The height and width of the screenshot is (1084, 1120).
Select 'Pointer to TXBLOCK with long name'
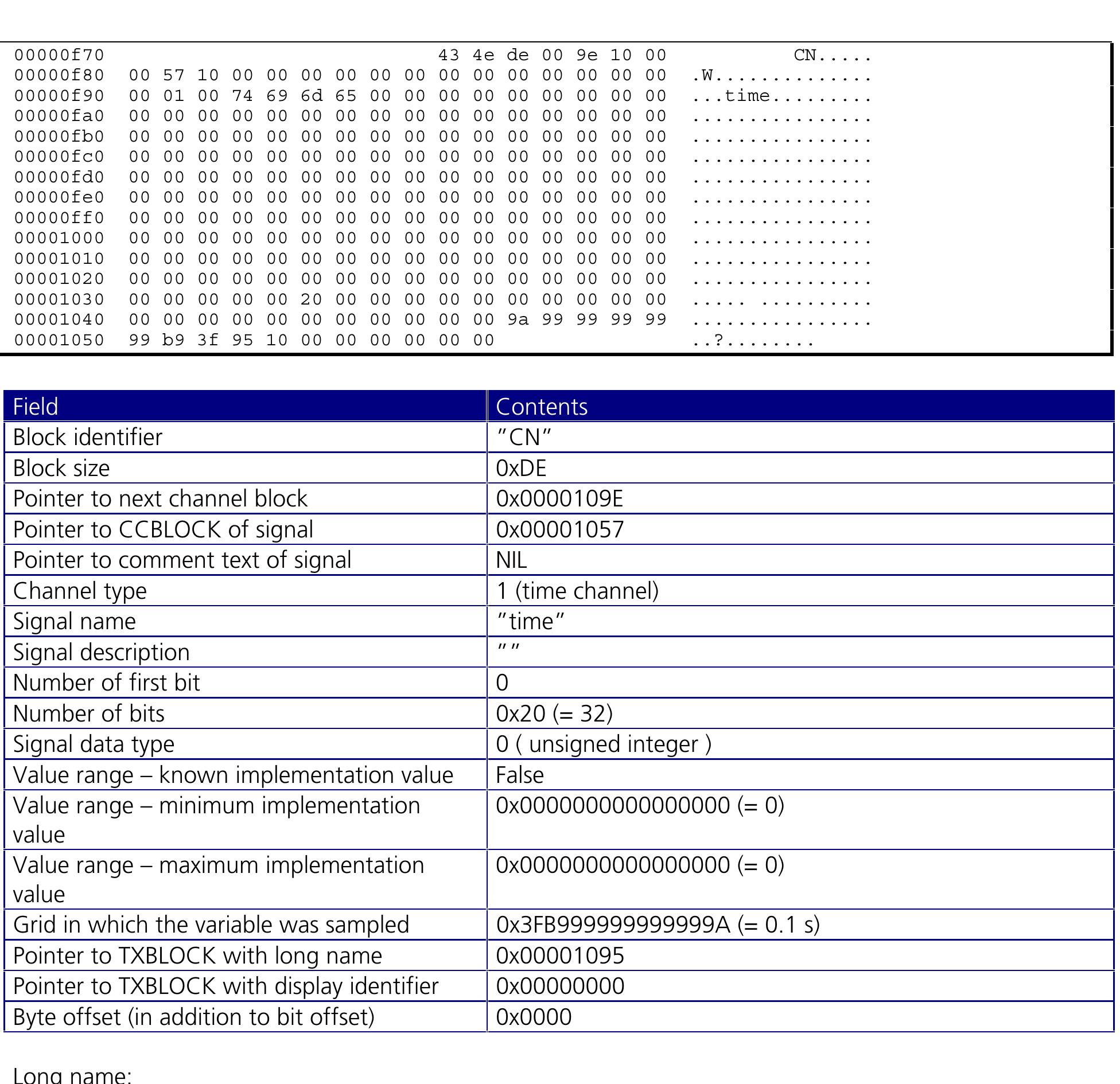[x=245, y=956]
